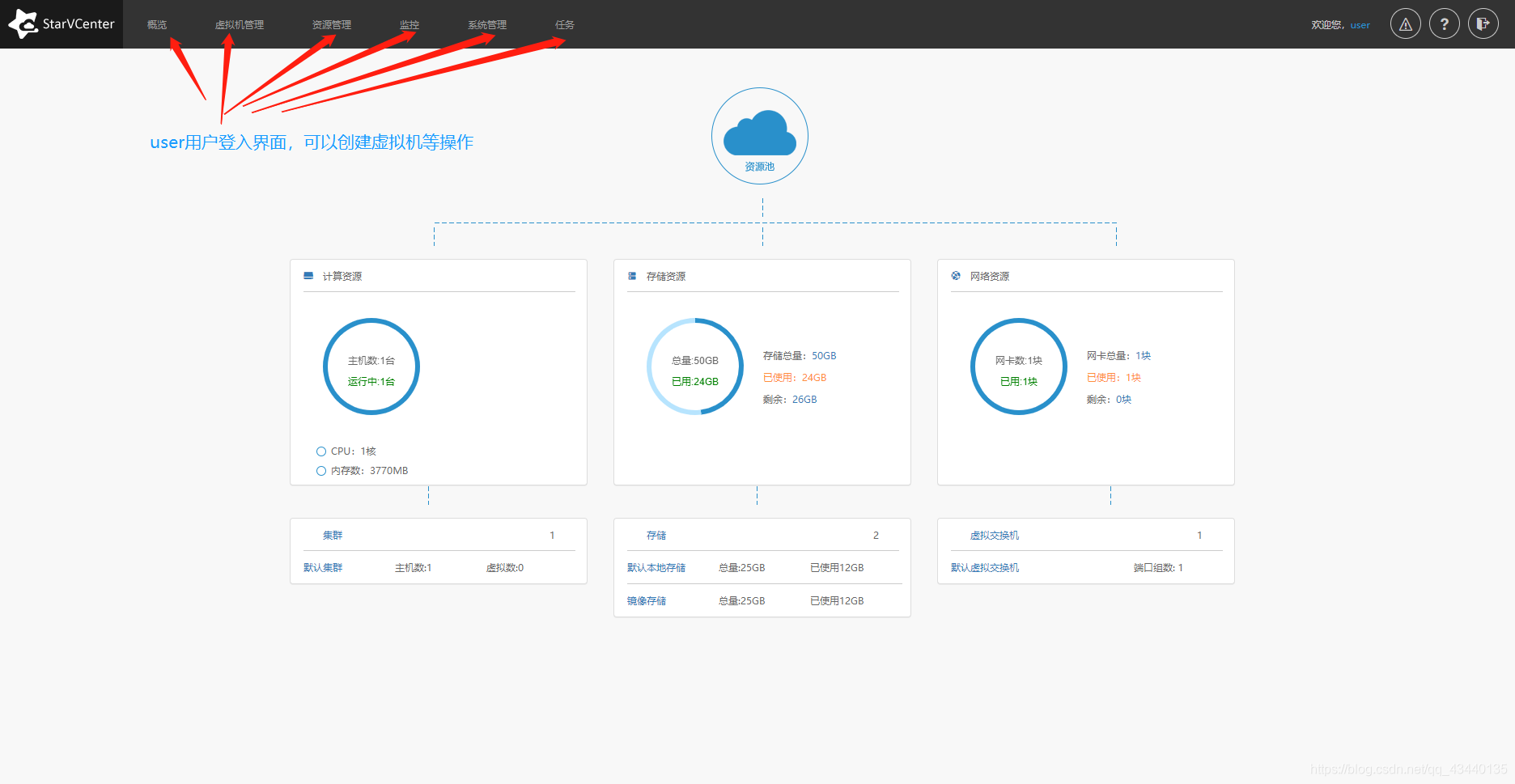Screen dimensions: 1515x784
Task: Open the 虚拟交换机 link
Action: click(995, 536)
